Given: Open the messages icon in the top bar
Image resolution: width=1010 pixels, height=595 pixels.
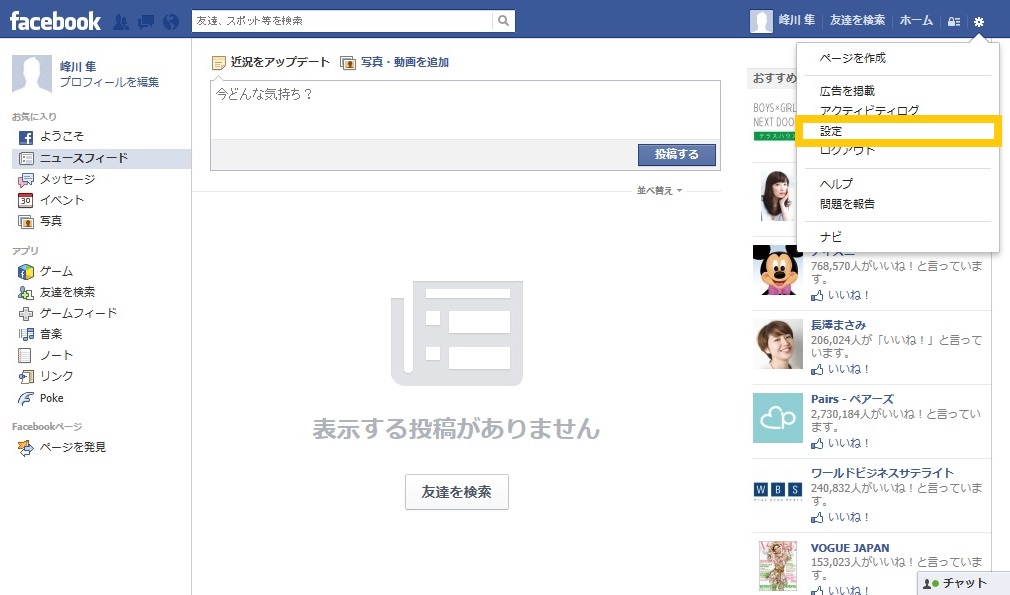Looking at the screenshot, I should [x=146, y=22].
